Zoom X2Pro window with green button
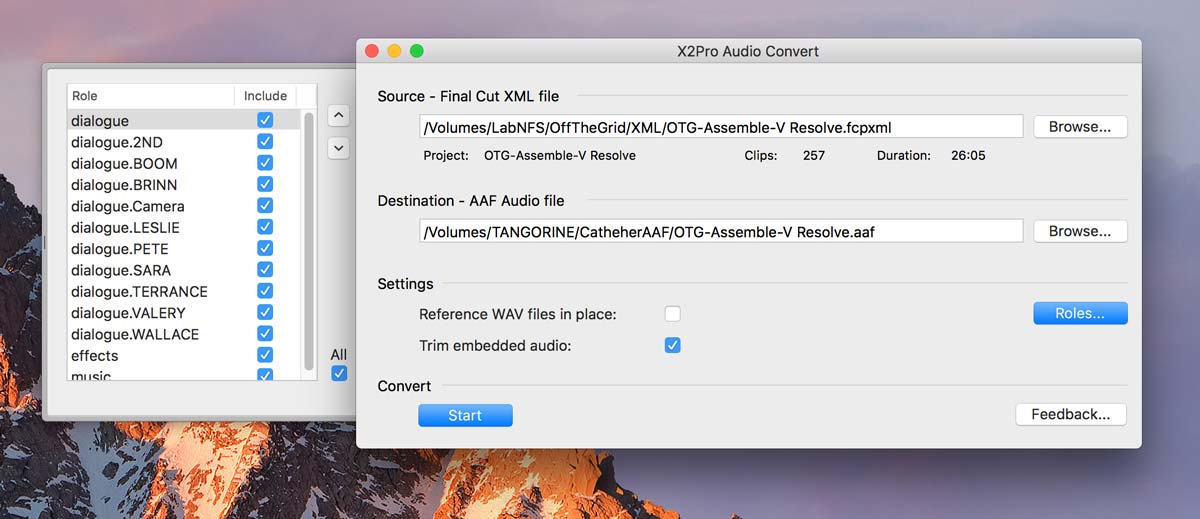The height and width of the screenshot is (519, 1200). (417, 51)
